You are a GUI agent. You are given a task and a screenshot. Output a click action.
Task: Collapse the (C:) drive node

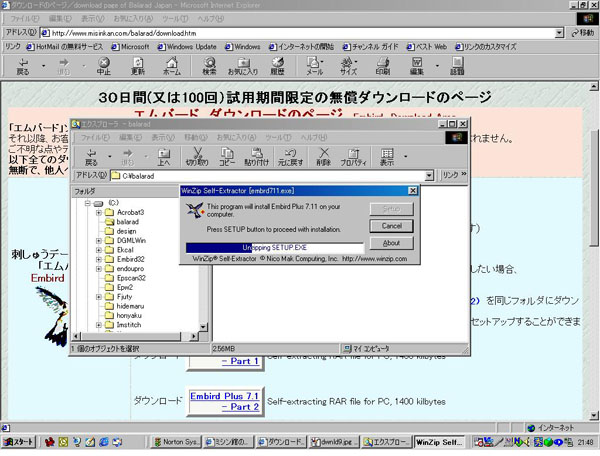pos(88,203)
